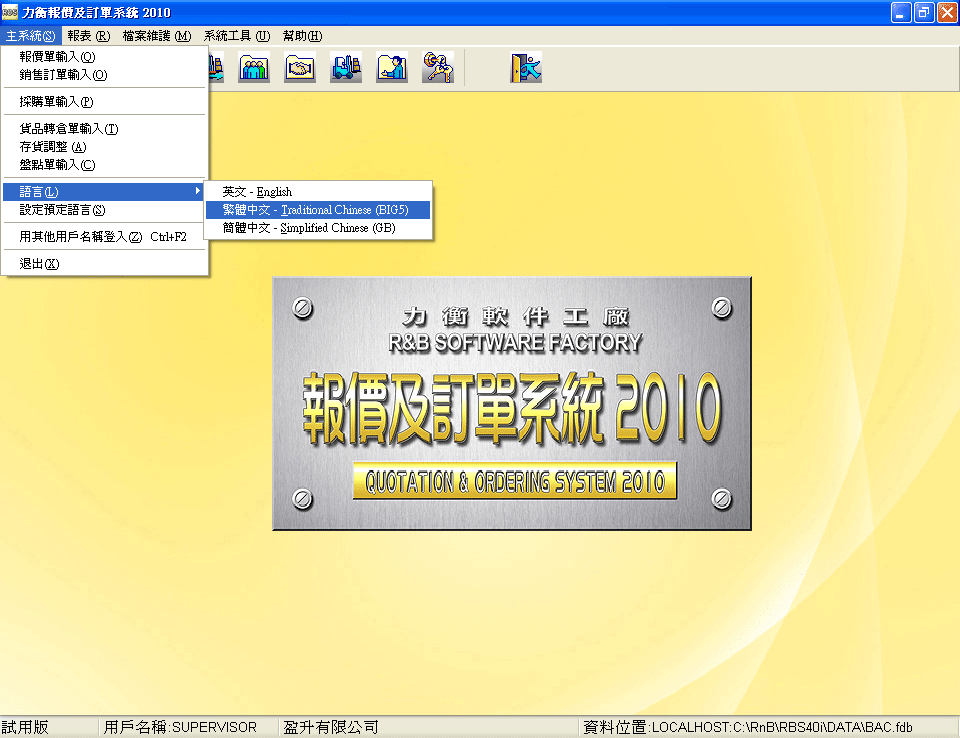Viewport: 960px width, 738px height.
Task: Open the 系統工具 (U) menu
Action: pyautogui.click(x=237, y=36)
